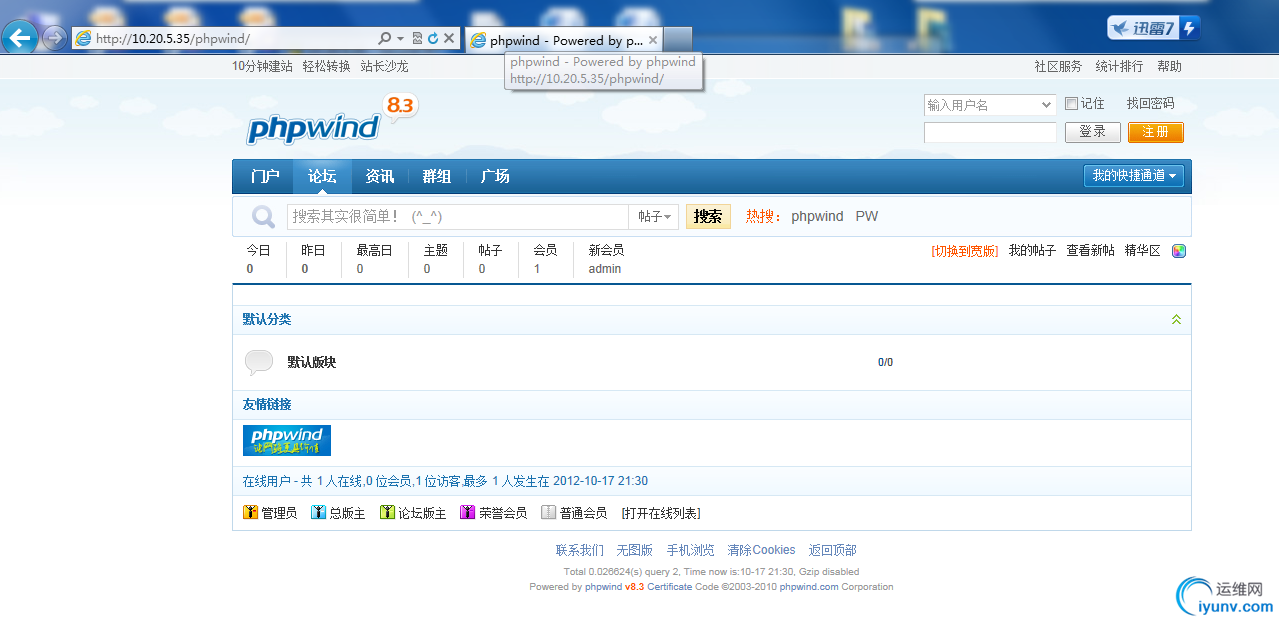Click the forum search magnifier icon
The height and width of the screenshot is (623, 1279).
pos(263,217)
